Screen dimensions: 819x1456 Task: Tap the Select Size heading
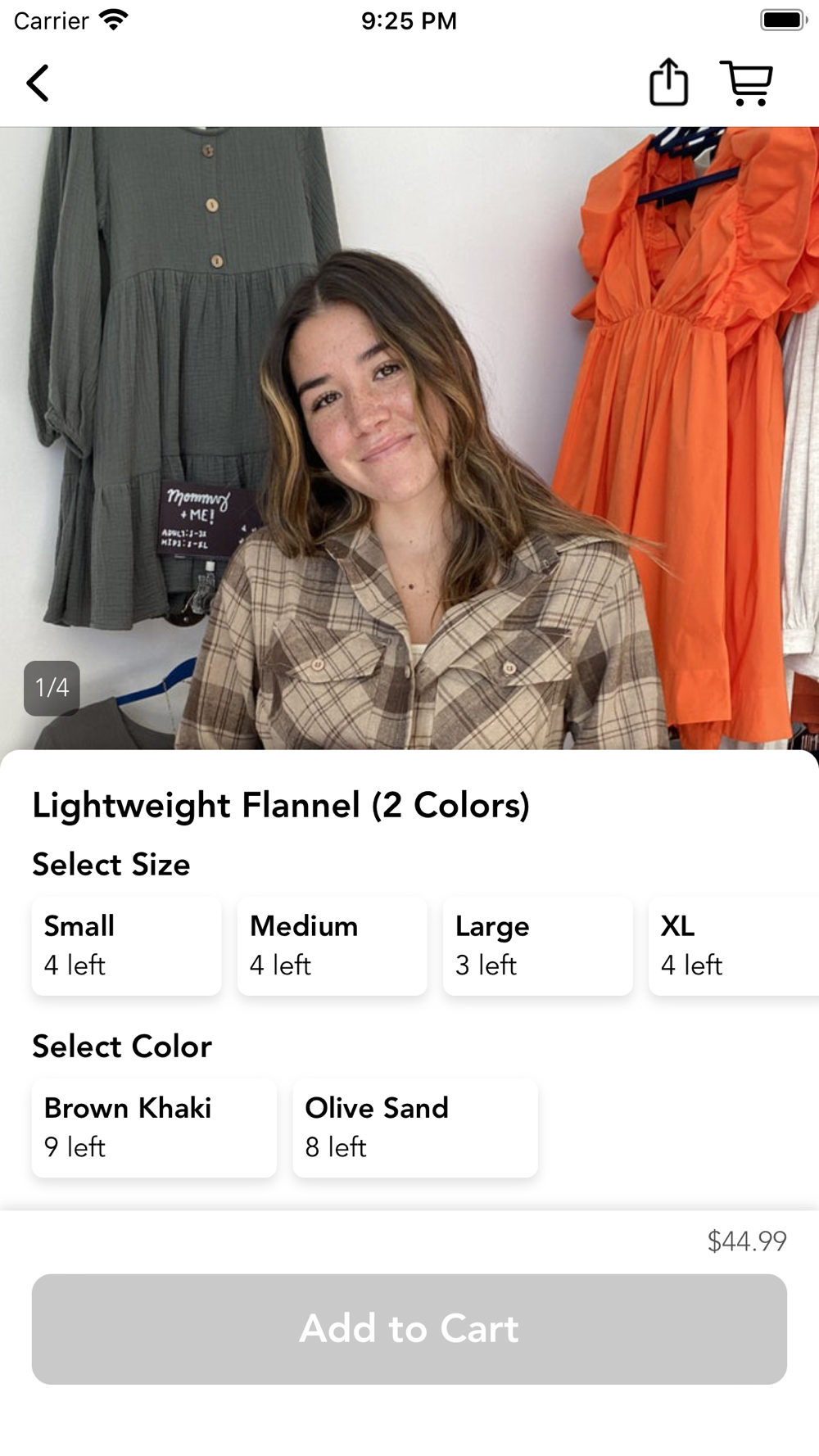pyautogui.click(x=111, y=865)
